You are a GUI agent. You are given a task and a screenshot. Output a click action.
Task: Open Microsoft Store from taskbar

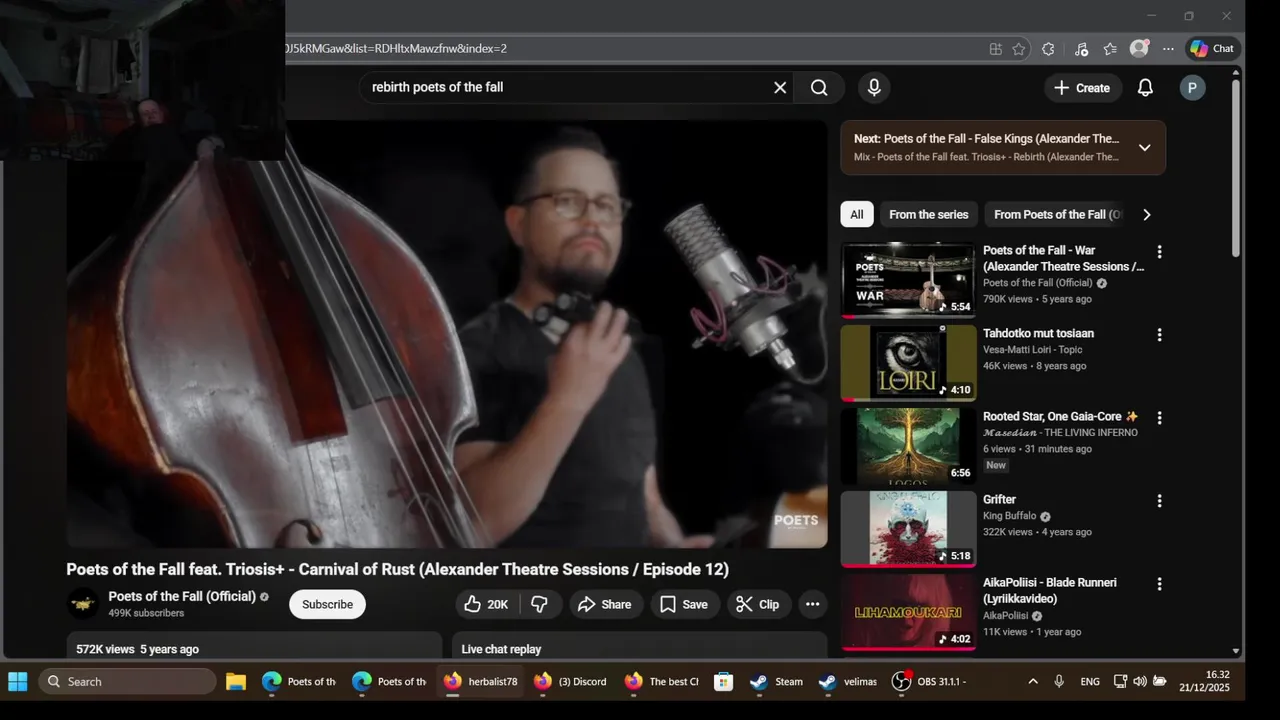click(723, 682)
